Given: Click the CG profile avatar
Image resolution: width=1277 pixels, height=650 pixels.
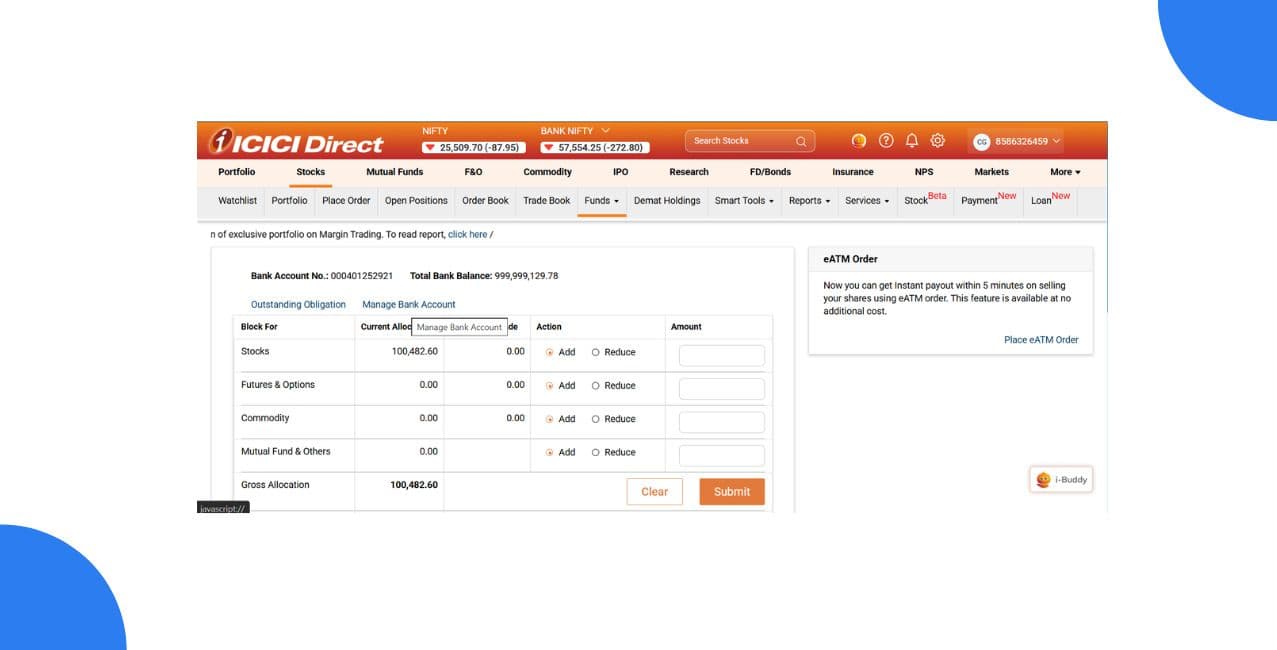Looking at the screenshot, I should pyautogui.click(x=982, y=142).
